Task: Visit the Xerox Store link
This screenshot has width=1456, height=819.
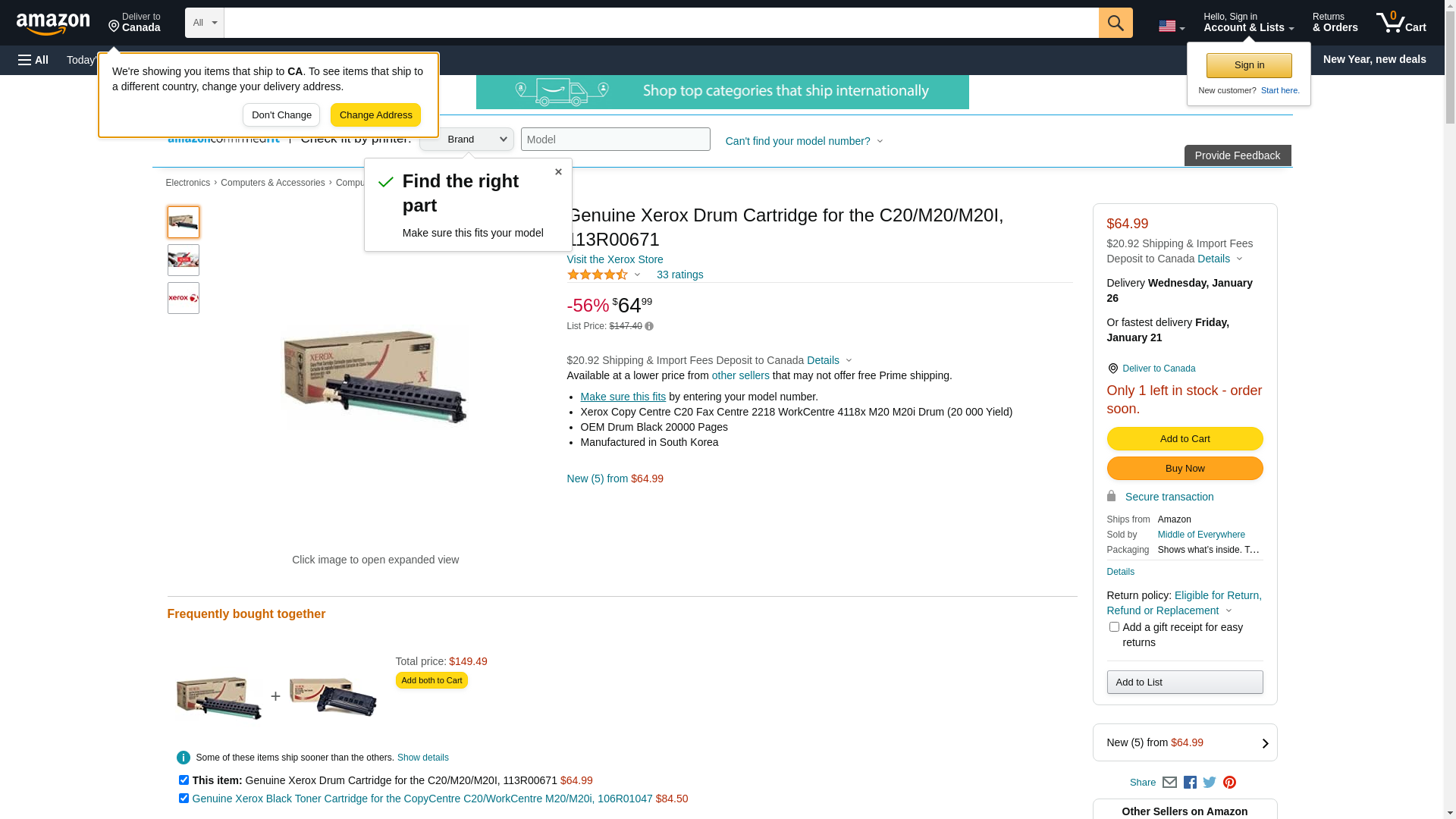Action: tap(614, 259)
